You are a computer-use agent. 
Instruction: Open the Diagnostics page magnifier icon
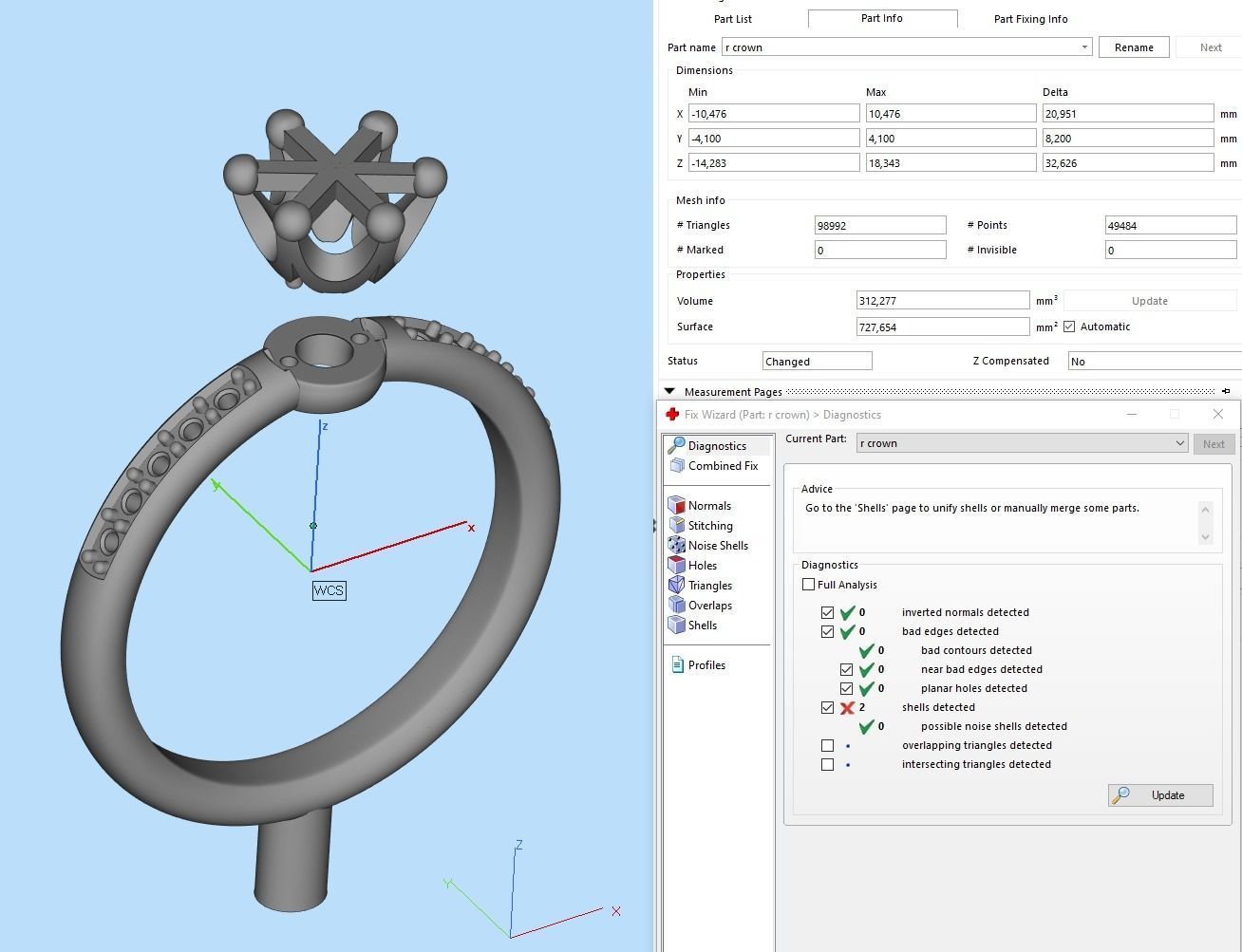676,445
